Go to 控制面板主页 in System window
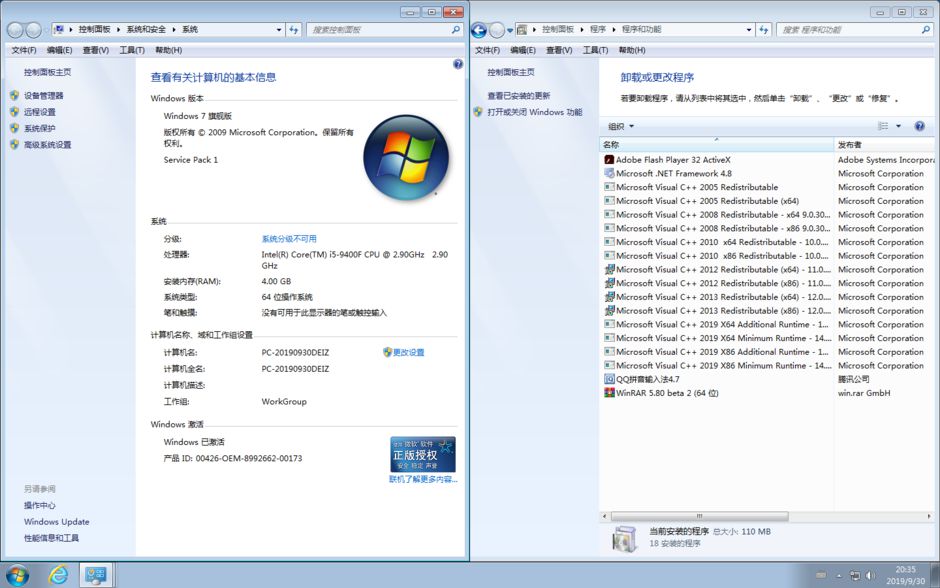Image resolution: width=940 pixels, height=588 pixels. [47, 72]
